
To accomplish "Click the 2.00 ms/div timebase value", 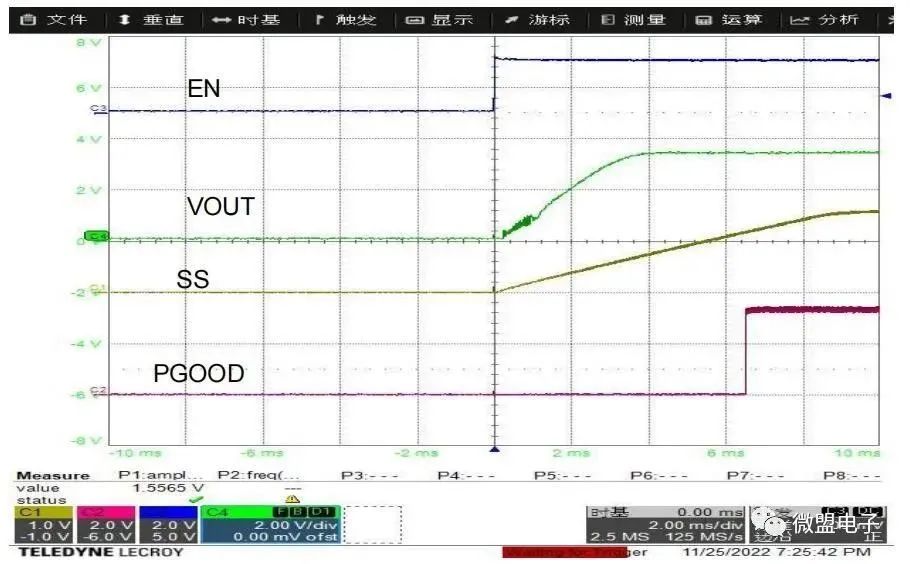I will point(695,525).
